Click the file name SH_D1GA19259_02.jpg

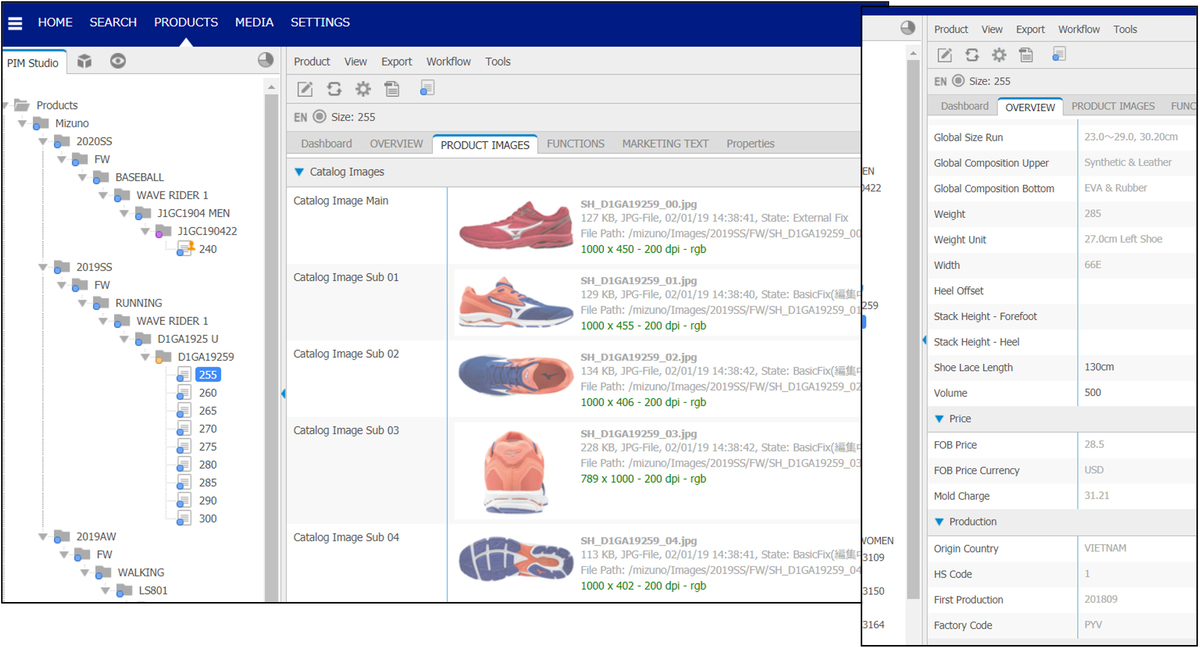coord(638,358)
